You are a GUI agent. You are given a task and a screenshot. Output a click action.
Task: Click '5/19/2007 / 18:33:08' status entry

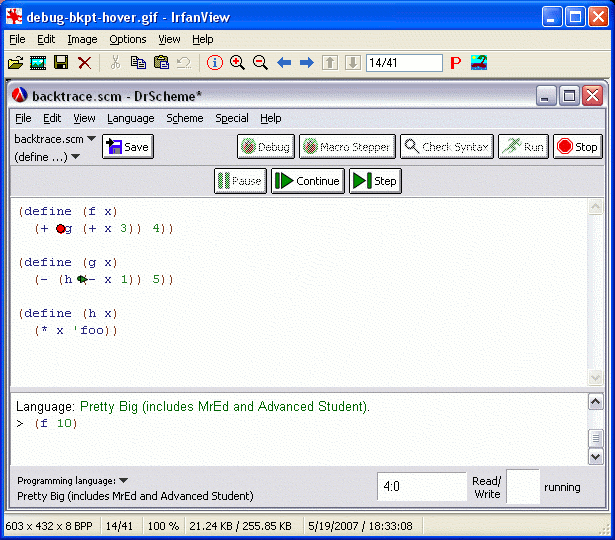[x=360, y=526]
